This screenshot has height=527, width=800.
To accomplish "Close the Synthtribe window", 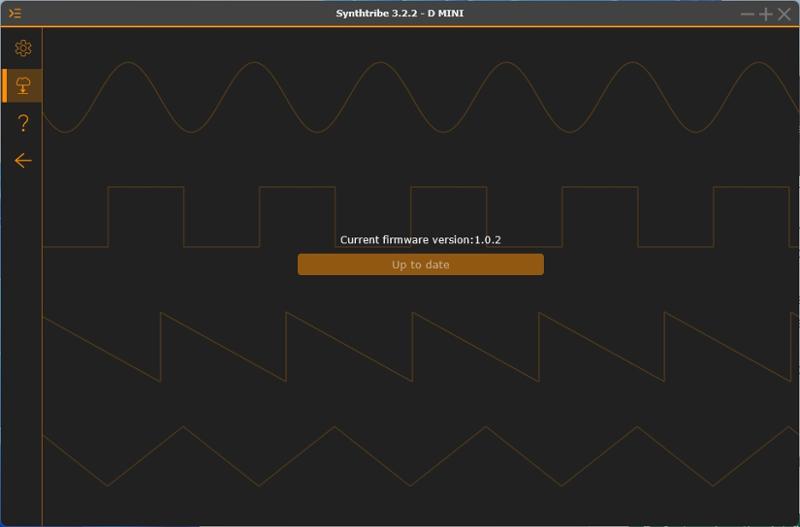I will point(784,14).
